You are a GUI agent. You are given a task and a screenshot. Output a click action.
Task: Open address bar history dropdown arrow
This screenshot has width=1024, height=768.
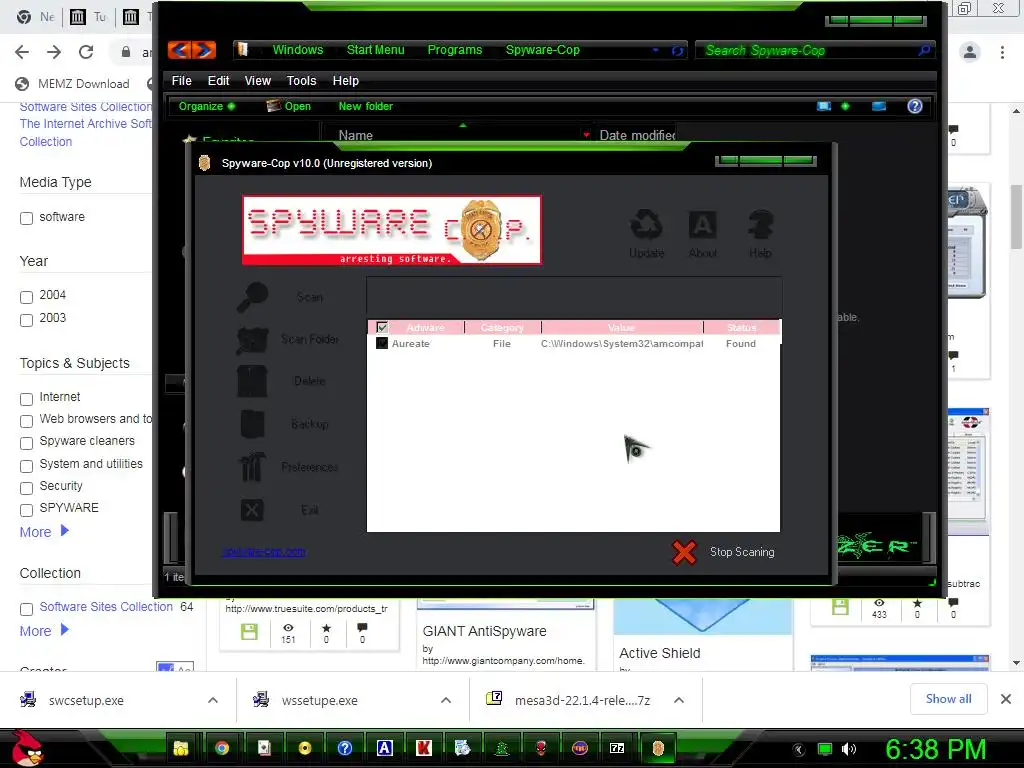click(656, 50)
